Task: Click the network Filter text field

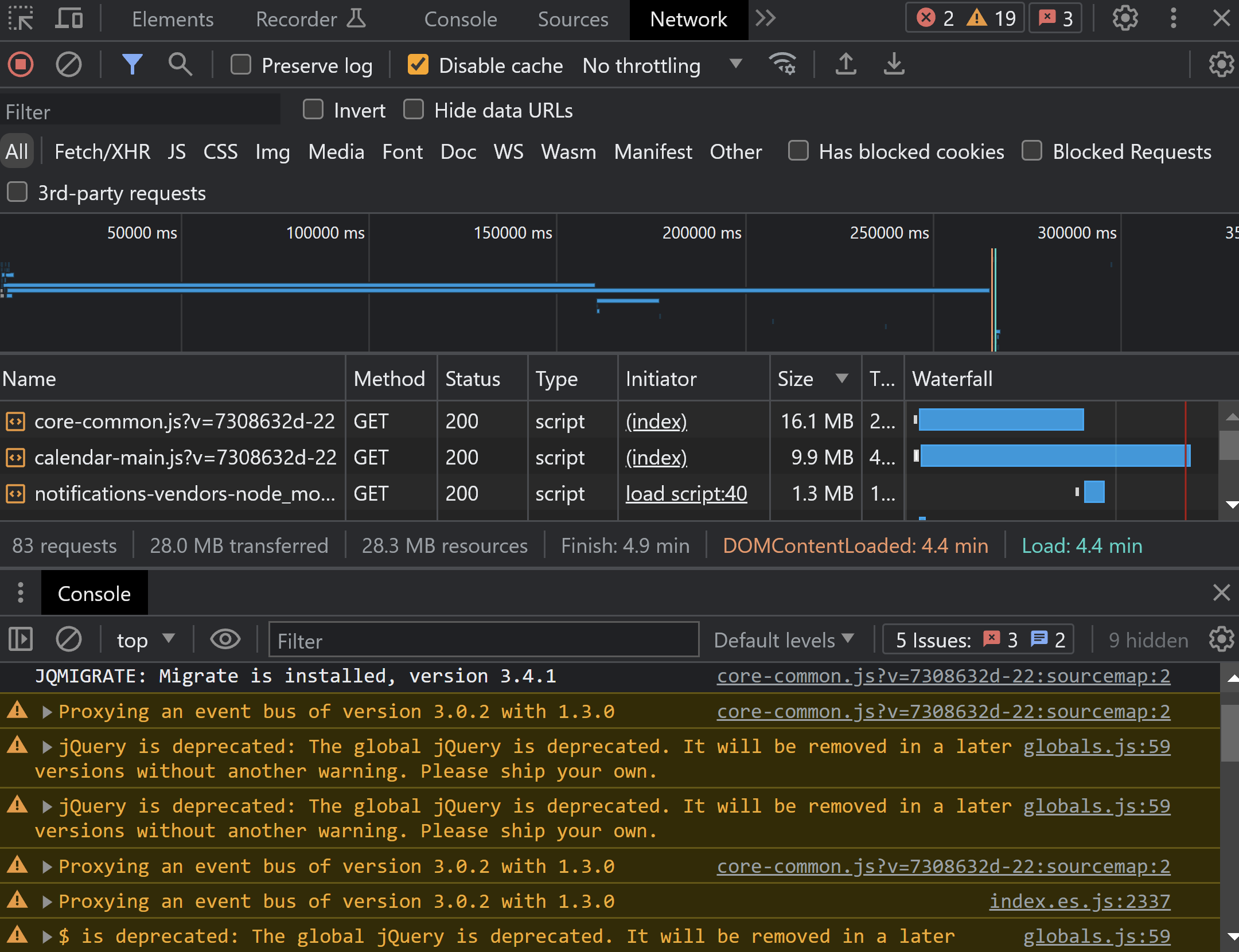Action: 141,112
